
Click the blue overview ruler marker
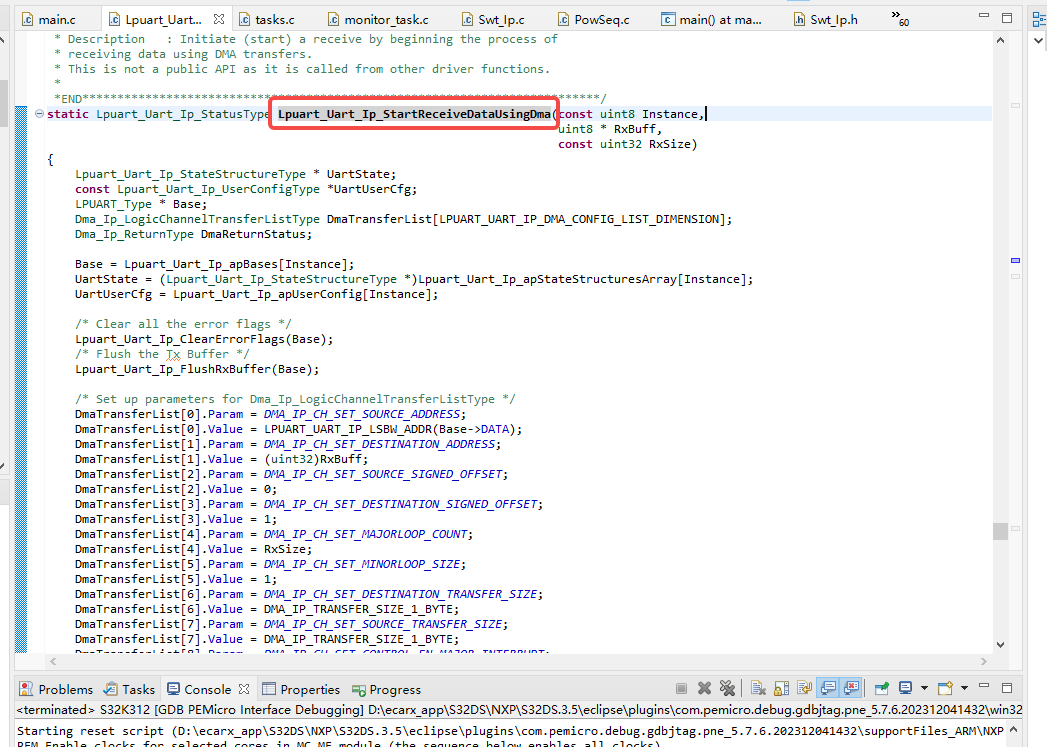tap(1015, 260)
